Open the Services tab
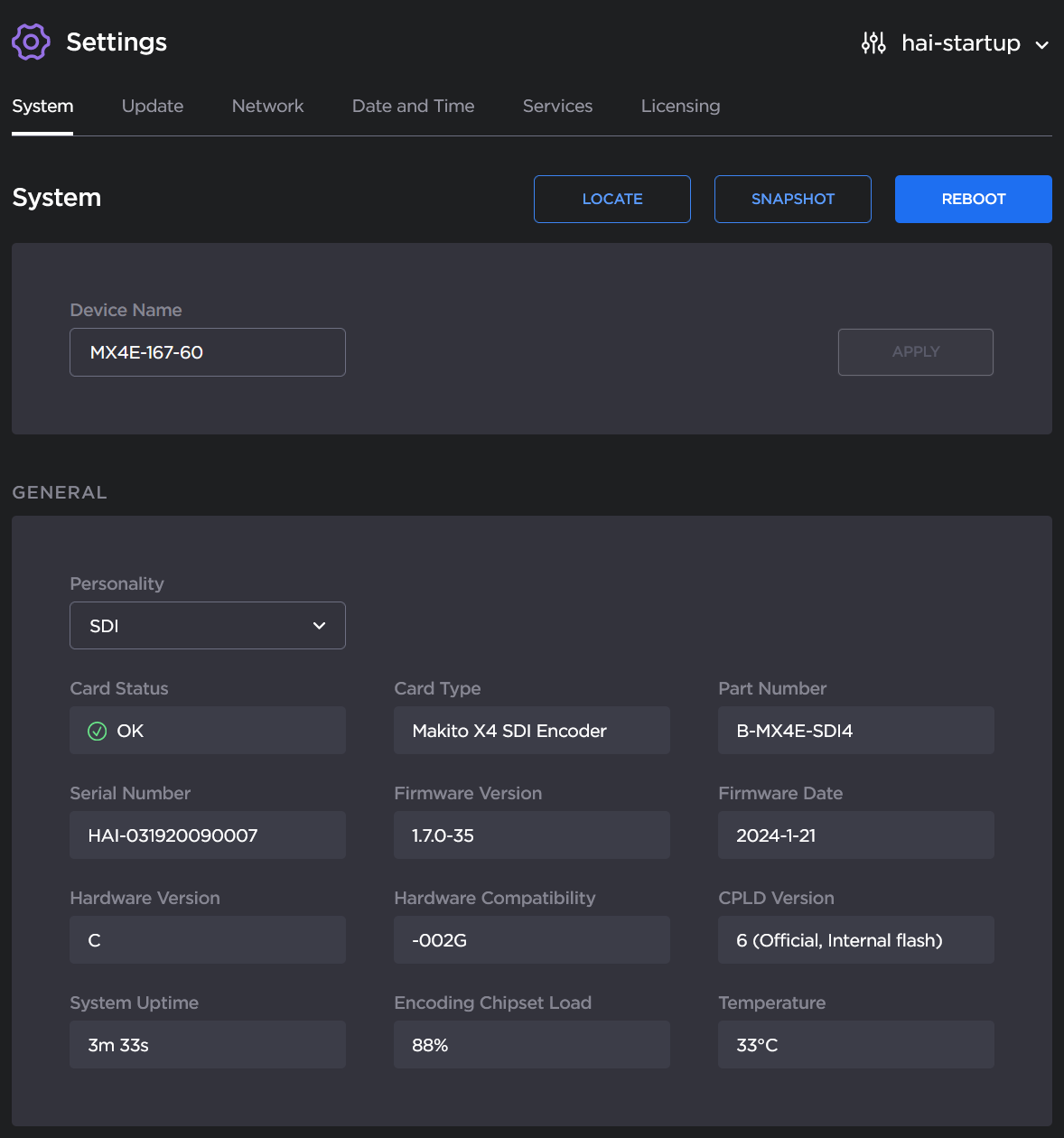1064x1138 pixels. click(557, 106)
